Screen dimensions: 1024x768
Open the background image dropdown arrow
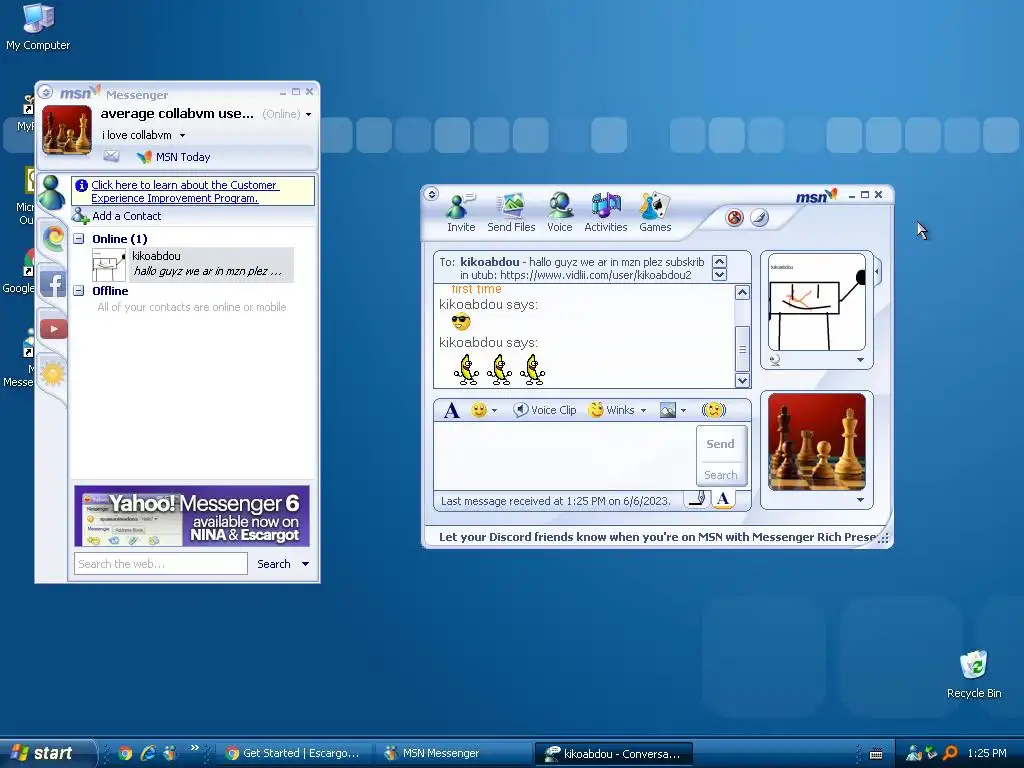683,411
